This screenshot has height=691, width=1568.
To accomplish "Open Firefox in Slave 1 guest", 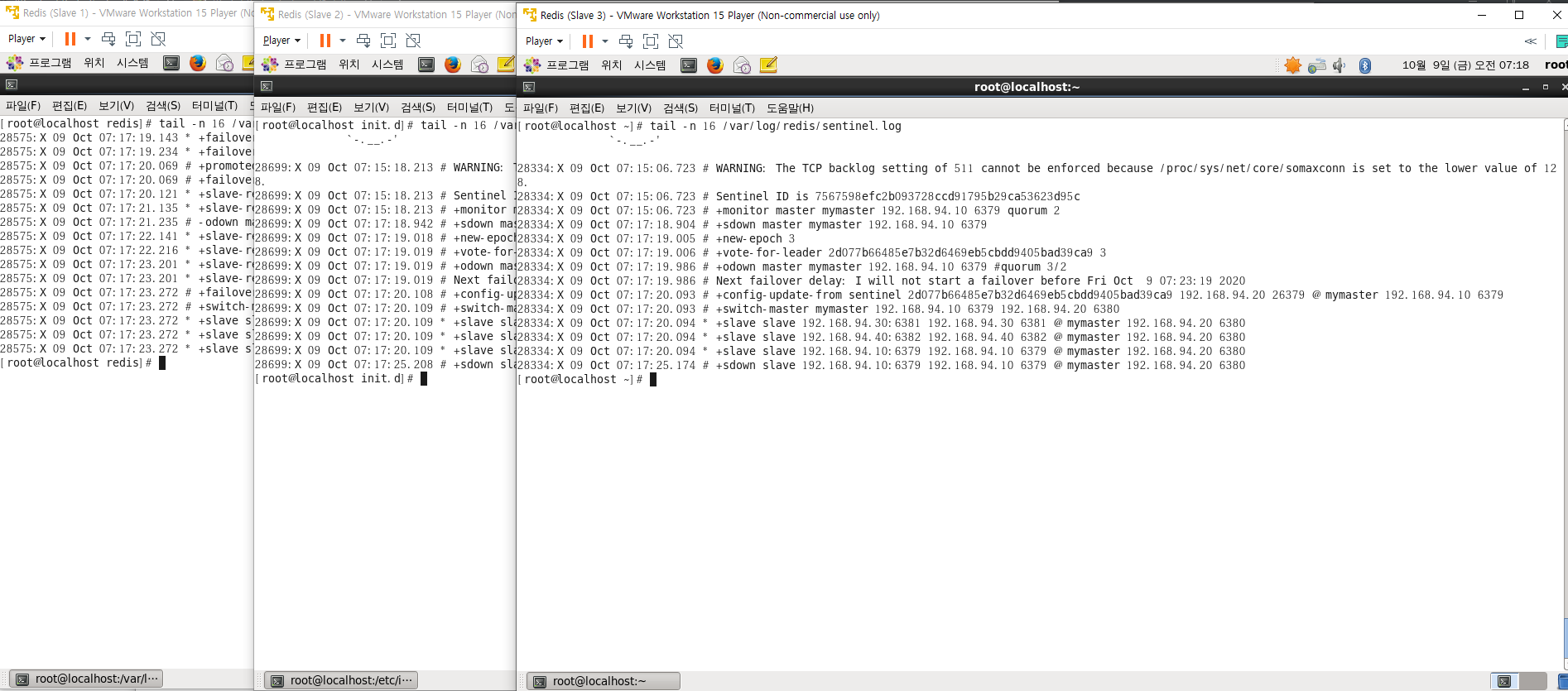I will [198, 63].
